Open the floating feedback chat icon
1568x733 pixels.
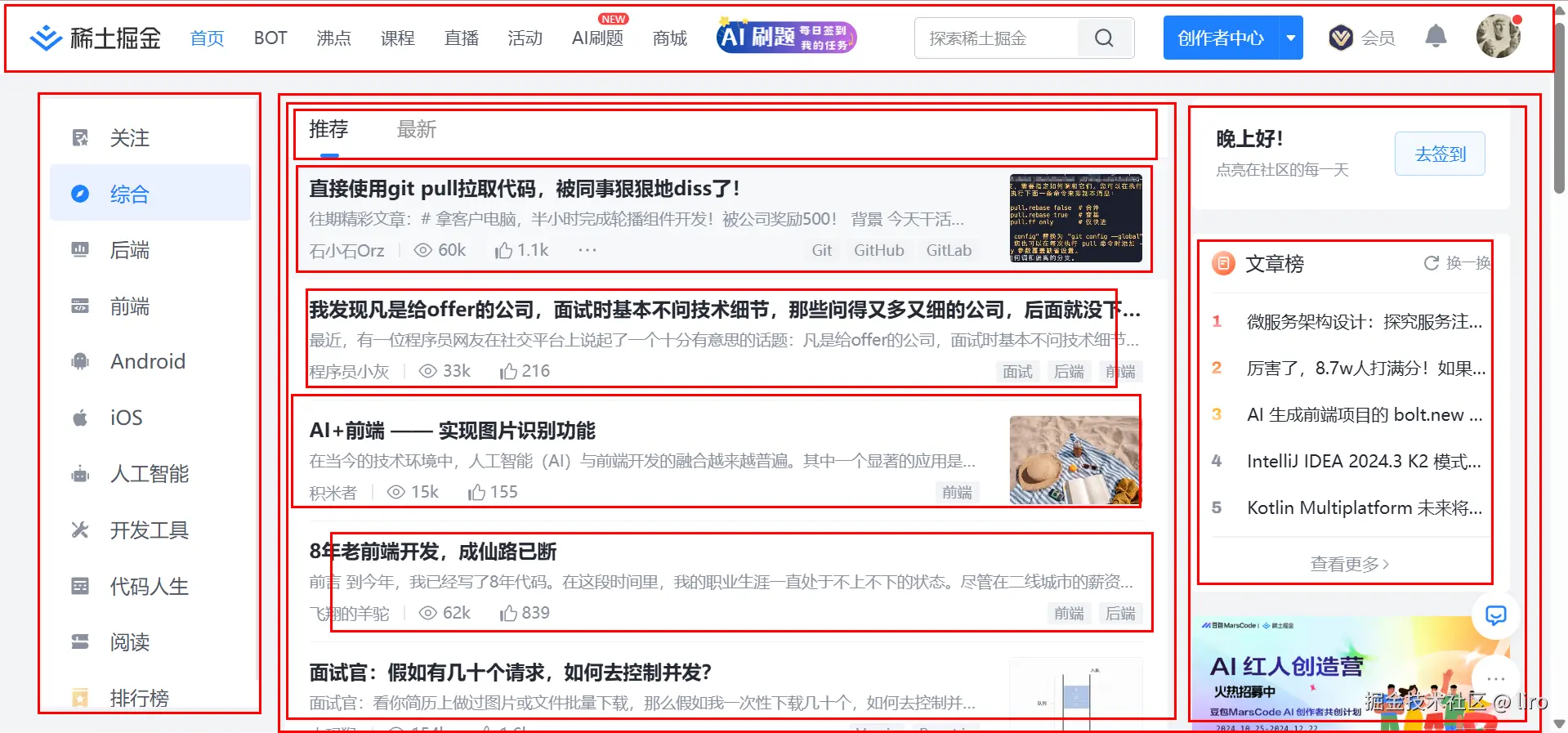[1495, 615]
